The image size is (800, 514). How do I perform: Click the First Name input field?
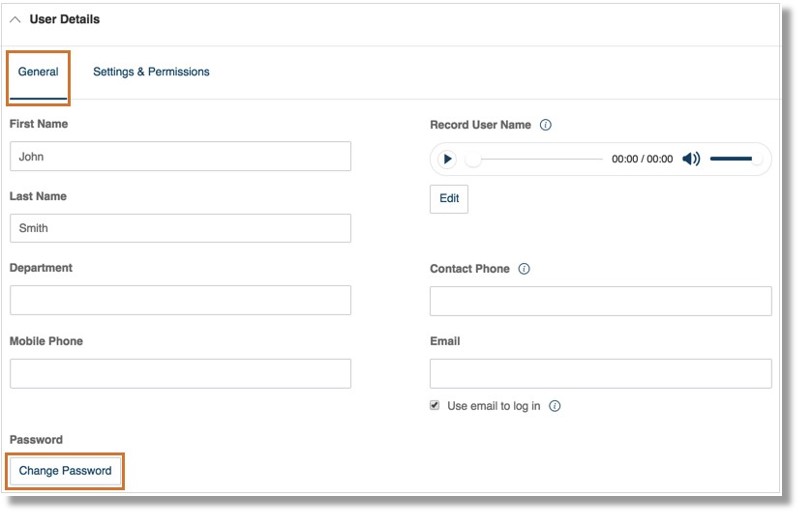(180, 157)
